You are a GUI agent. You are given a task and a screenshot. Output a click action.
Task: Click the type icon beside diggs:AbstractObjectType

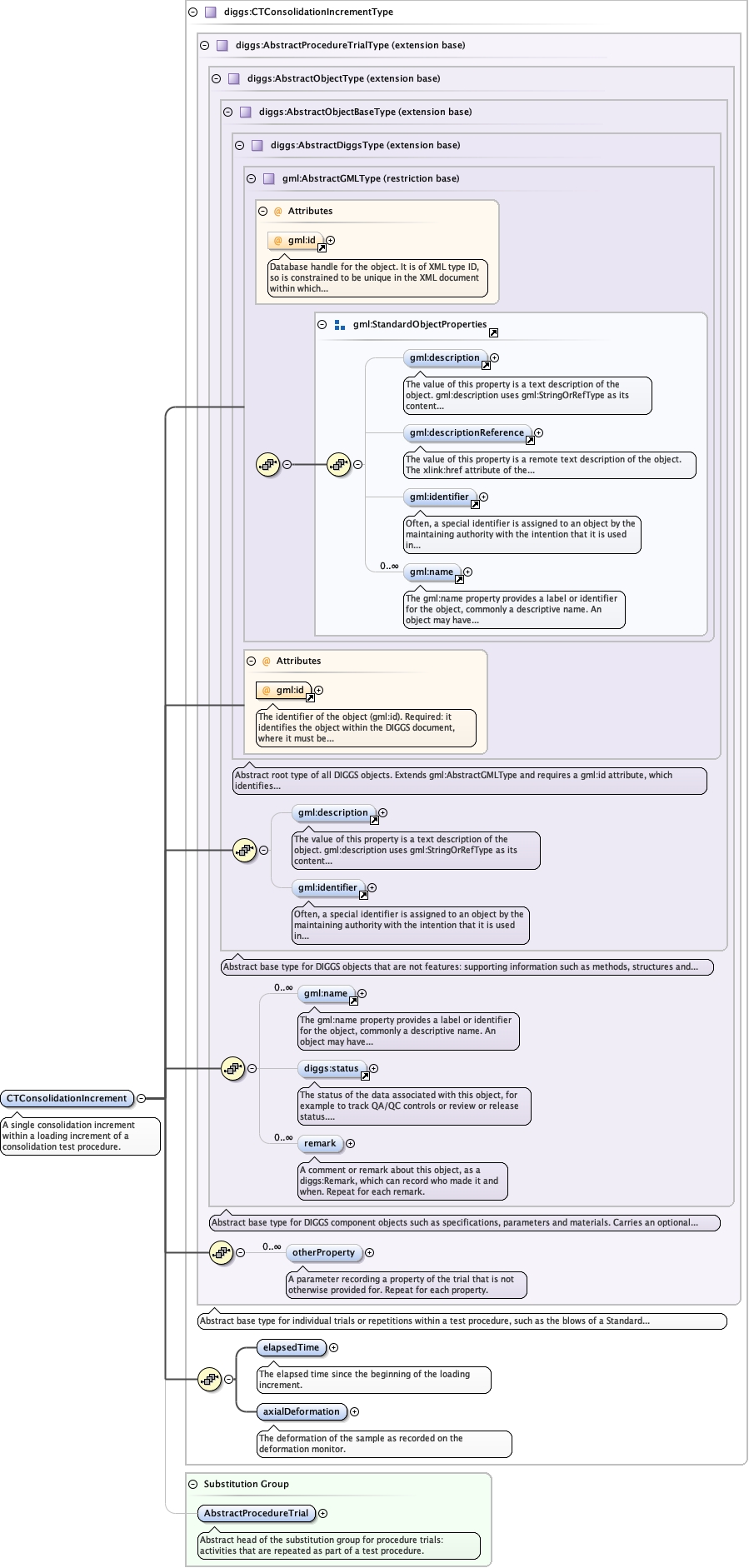tap(234, 79)
